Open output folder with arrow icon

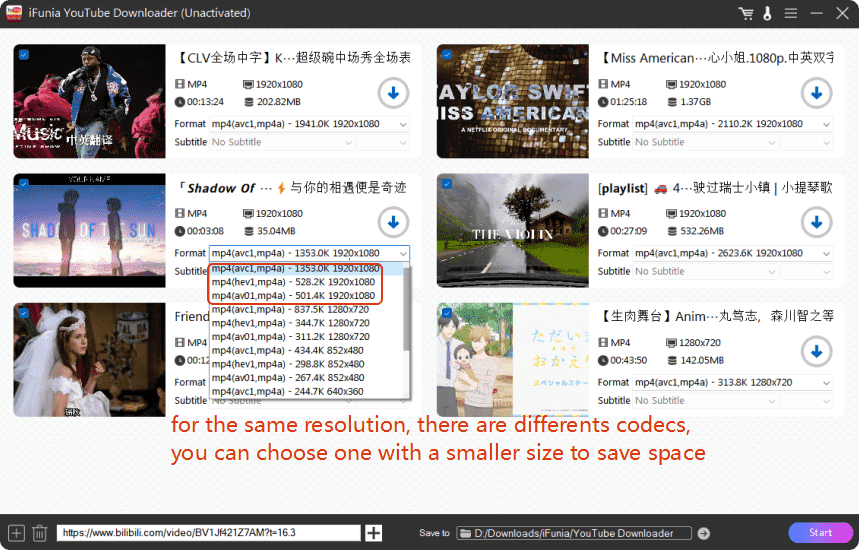coord(704,533)
